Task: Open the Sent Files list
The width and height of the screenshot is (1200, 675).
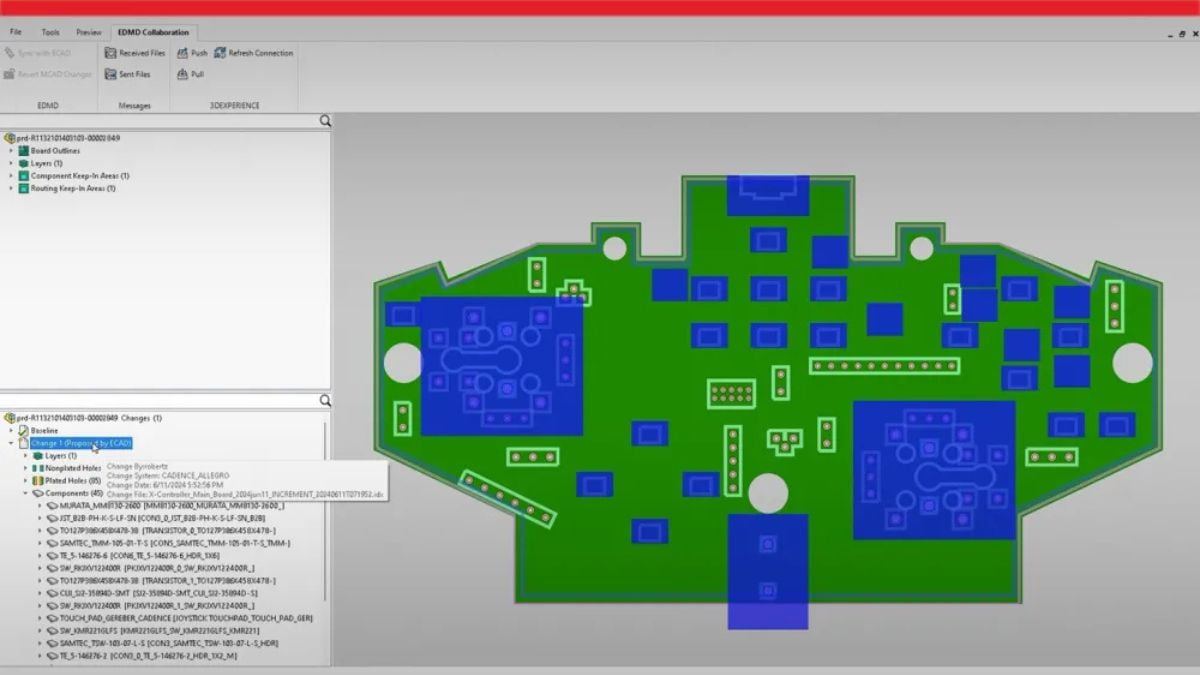Action: [x=128, y=74]
